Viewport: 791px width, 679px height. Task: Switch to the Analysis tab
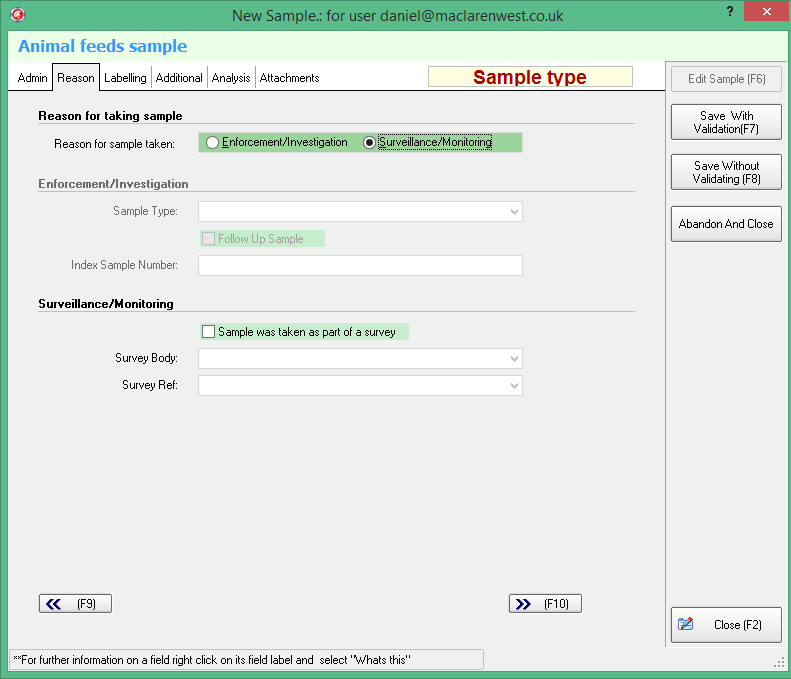coord(231,78)
